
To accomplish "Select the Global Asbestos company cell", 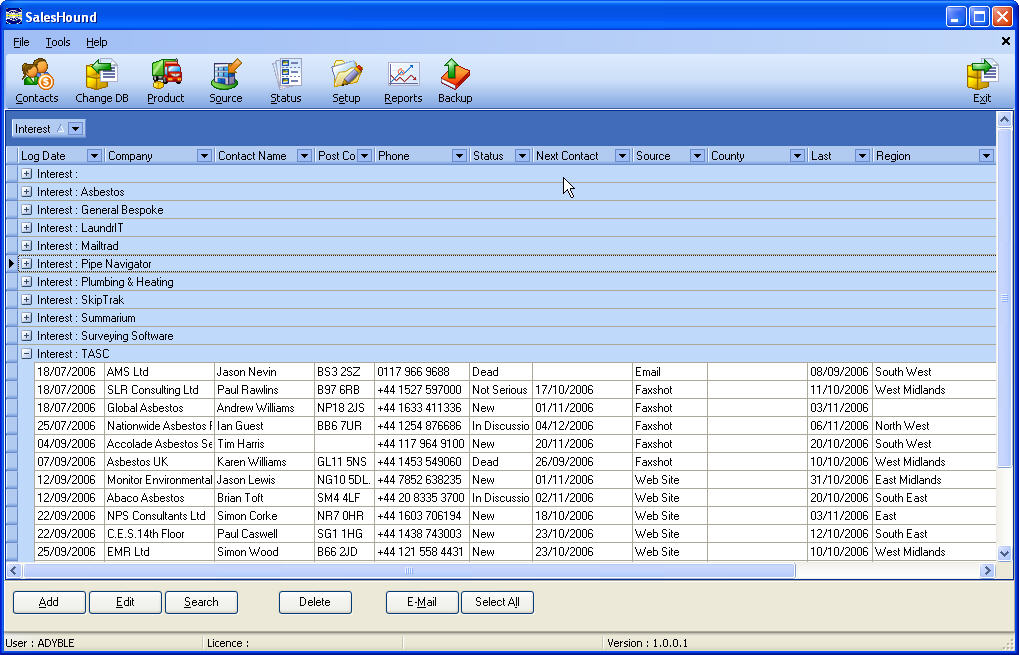I will click(159, 408).
